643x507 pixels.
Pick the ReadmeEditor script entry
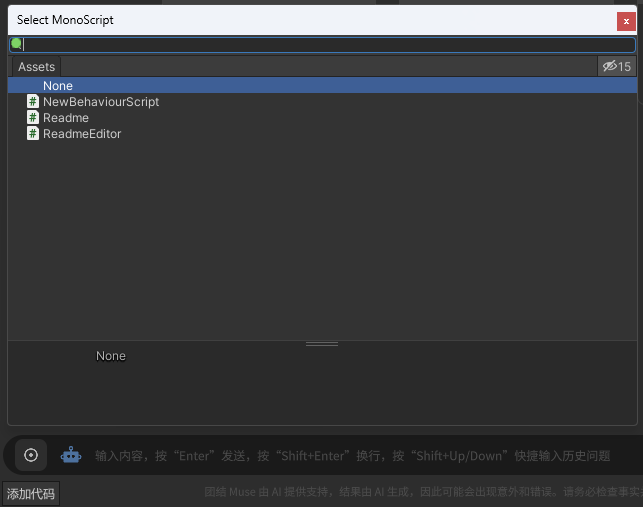pyautogui.click(x=82, y=134)
